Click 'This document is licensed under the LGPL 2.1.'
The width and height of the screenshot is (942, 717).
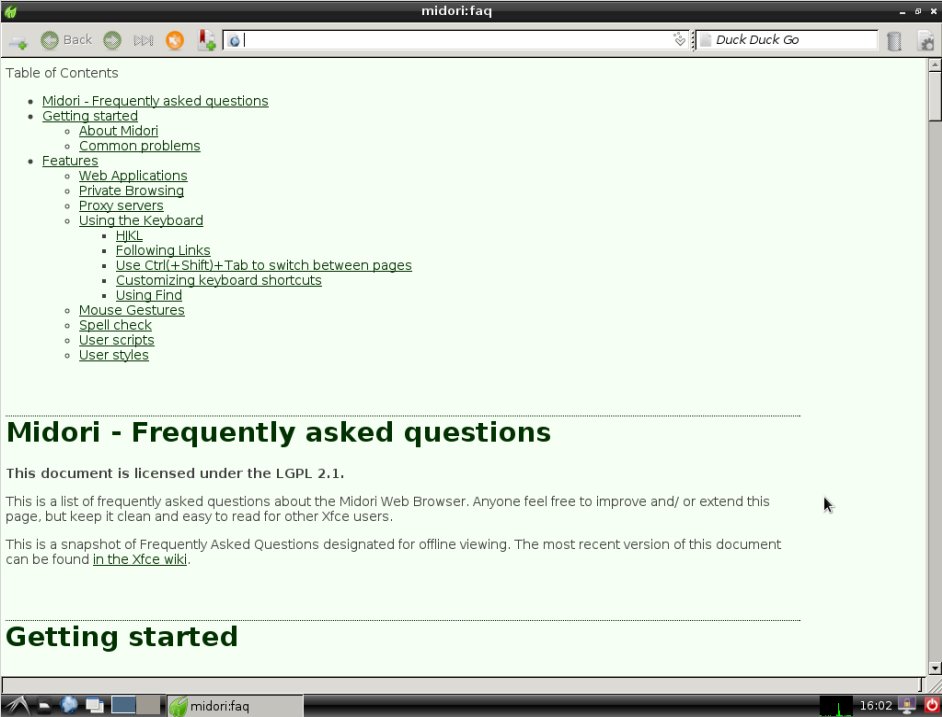coord(175,474)
